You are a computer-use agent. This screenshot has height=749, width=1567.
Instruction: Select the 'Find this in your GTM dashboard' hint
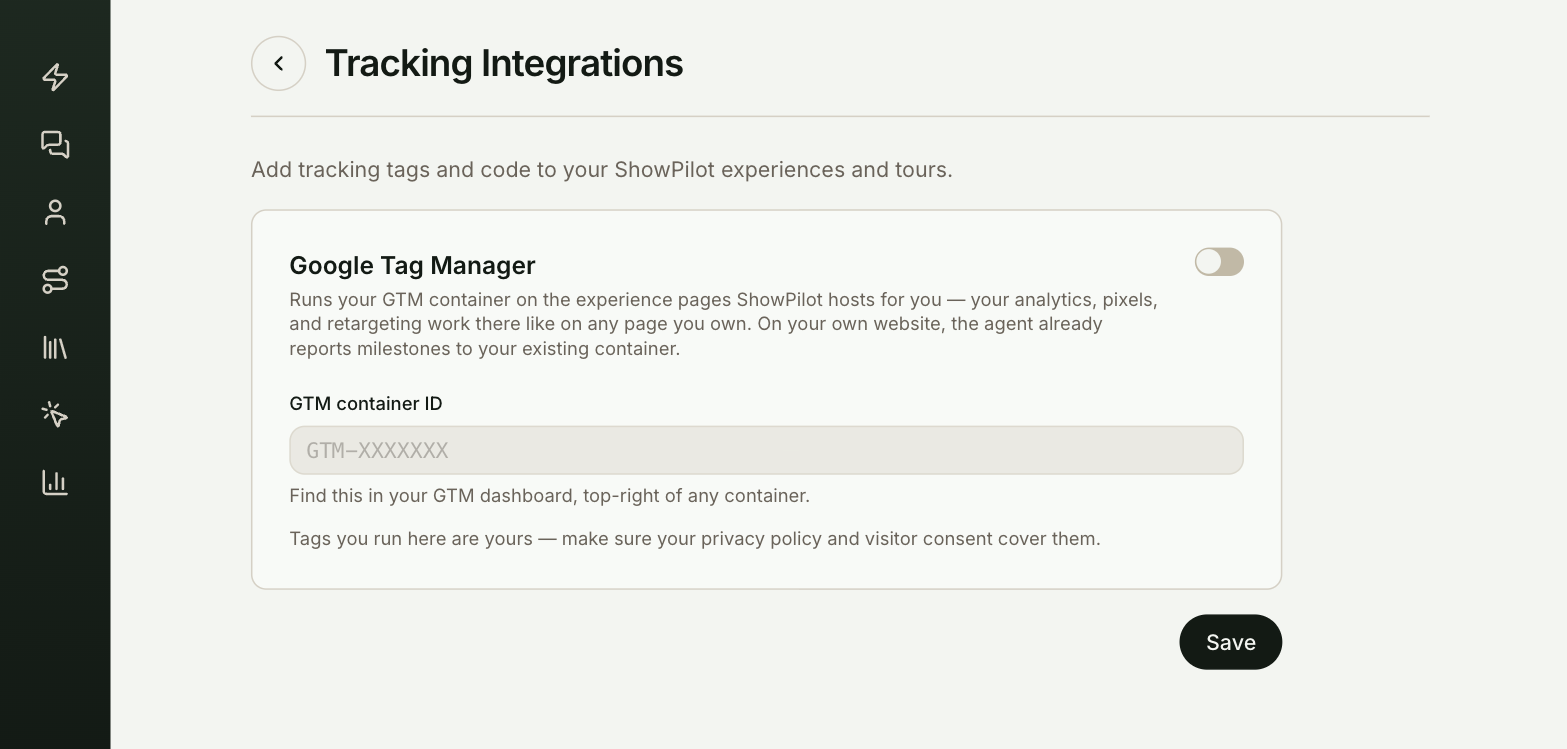point(549,496)
